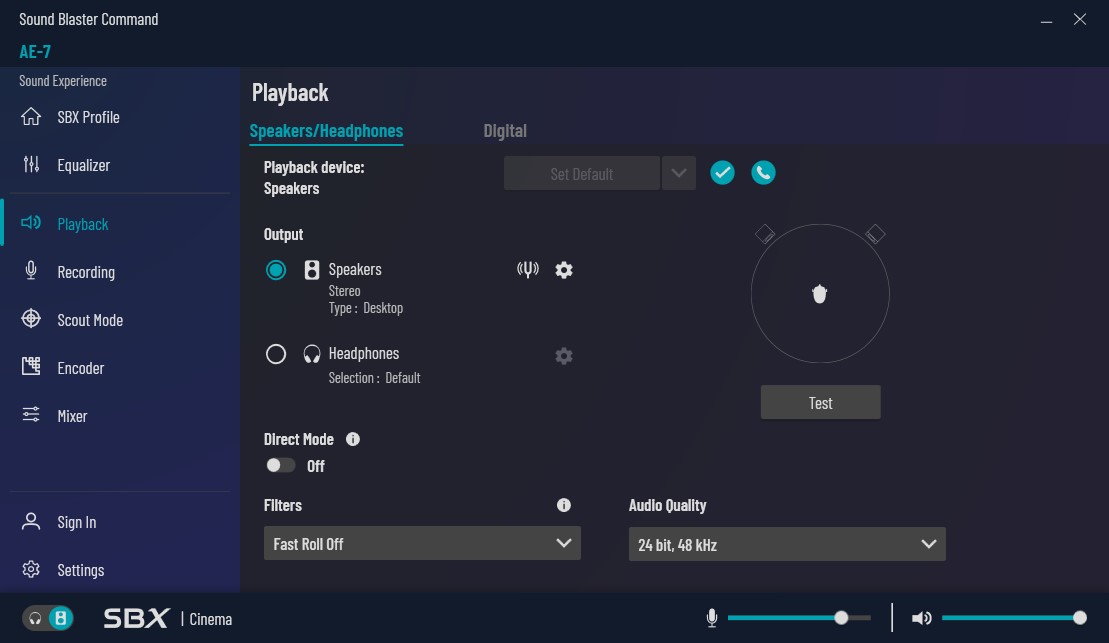Click the 'Output' section heading

click(x=284, y=234)
